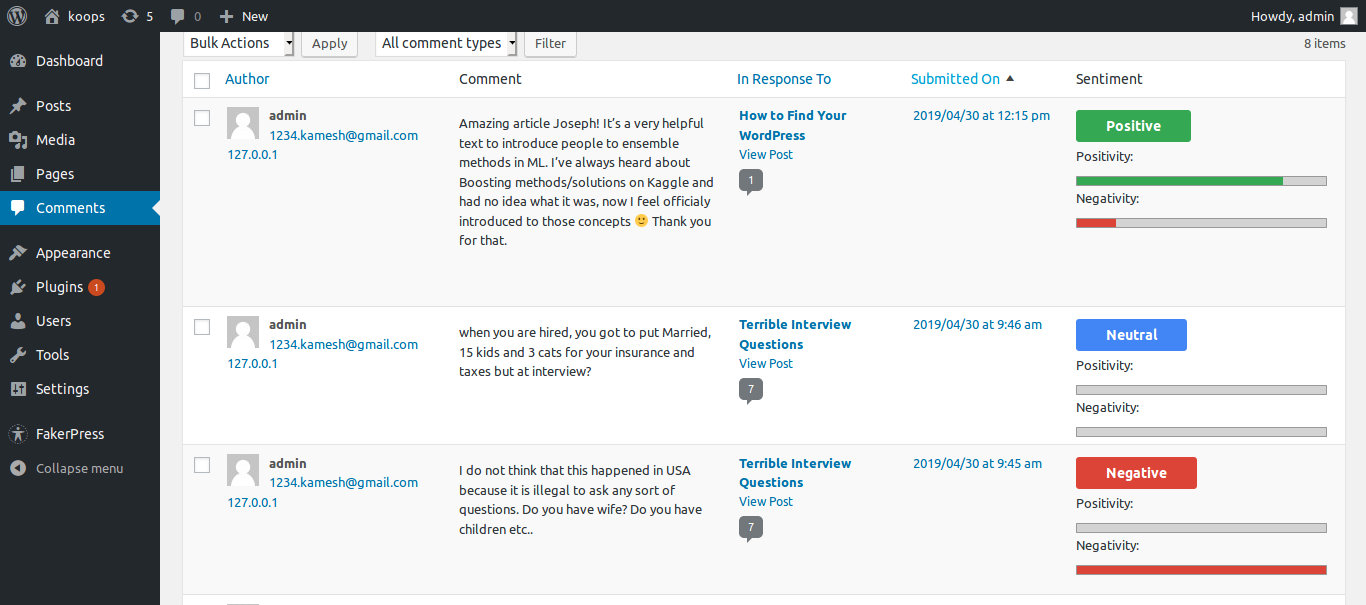Check the 'I do not think' comment
Viewport: 1366px width, 605px height.
[x=202, y=465]
